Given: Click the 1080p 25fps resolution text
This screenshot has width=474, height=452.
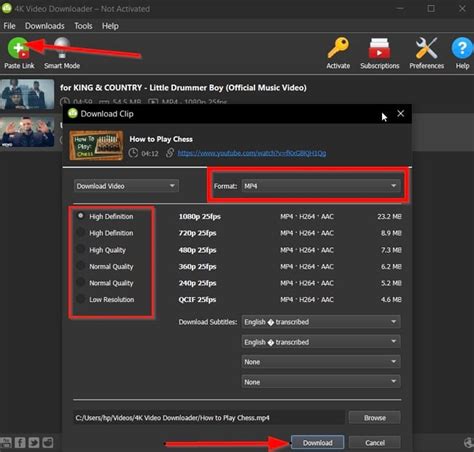Looking at the screenshot, I should click(x=199, y=216).
